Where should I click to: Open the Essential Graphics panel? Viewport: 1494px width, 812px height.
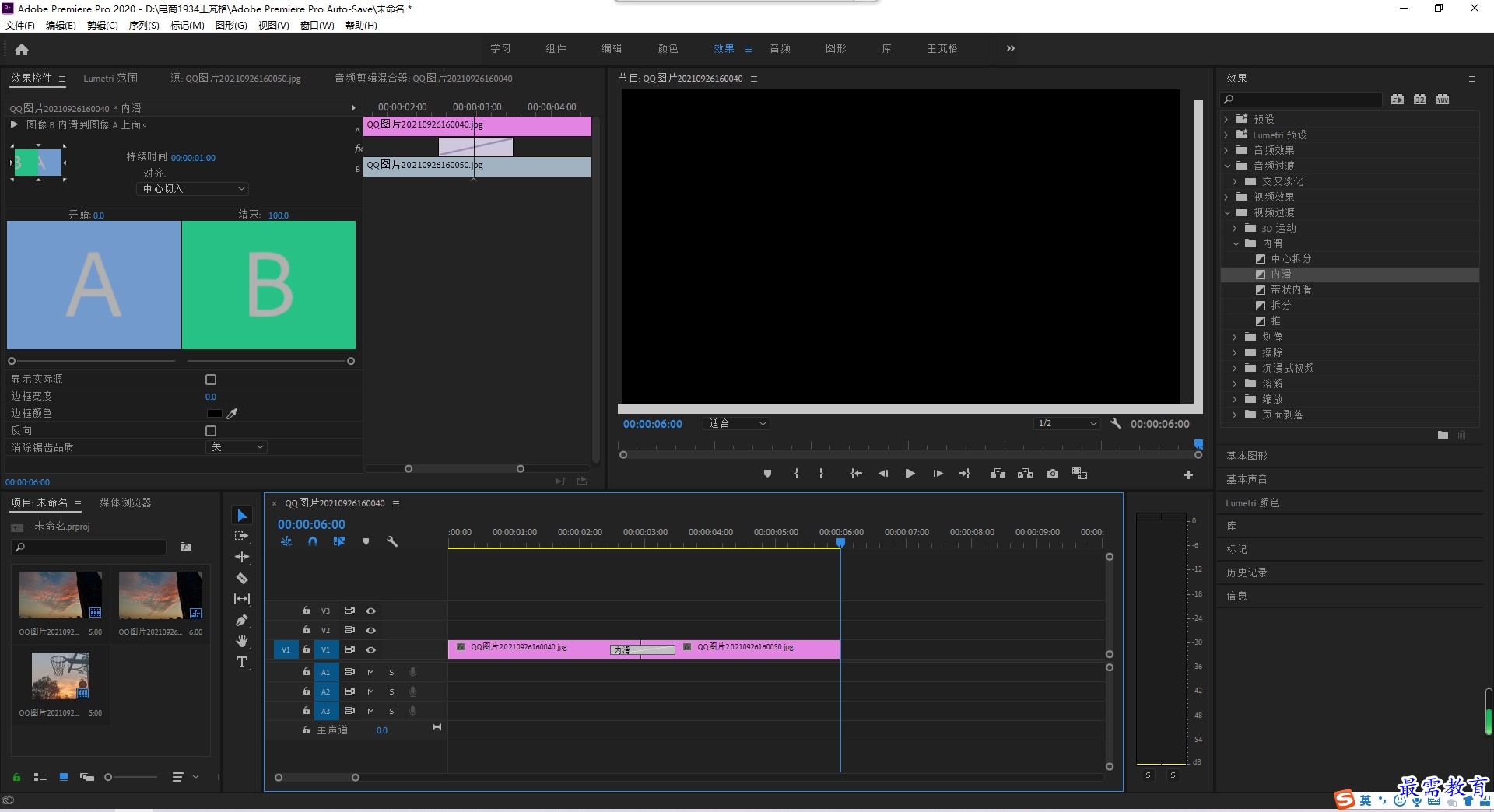1247,456
